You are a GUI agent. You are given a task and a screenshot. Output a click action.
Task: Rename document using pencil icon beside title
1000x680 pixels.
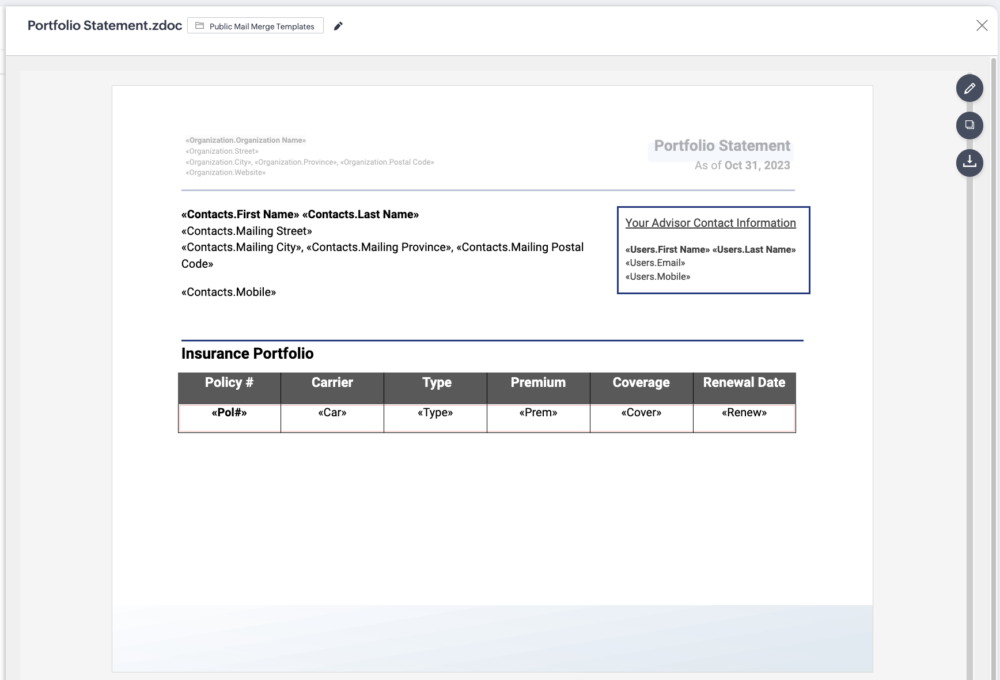(338, 26)
